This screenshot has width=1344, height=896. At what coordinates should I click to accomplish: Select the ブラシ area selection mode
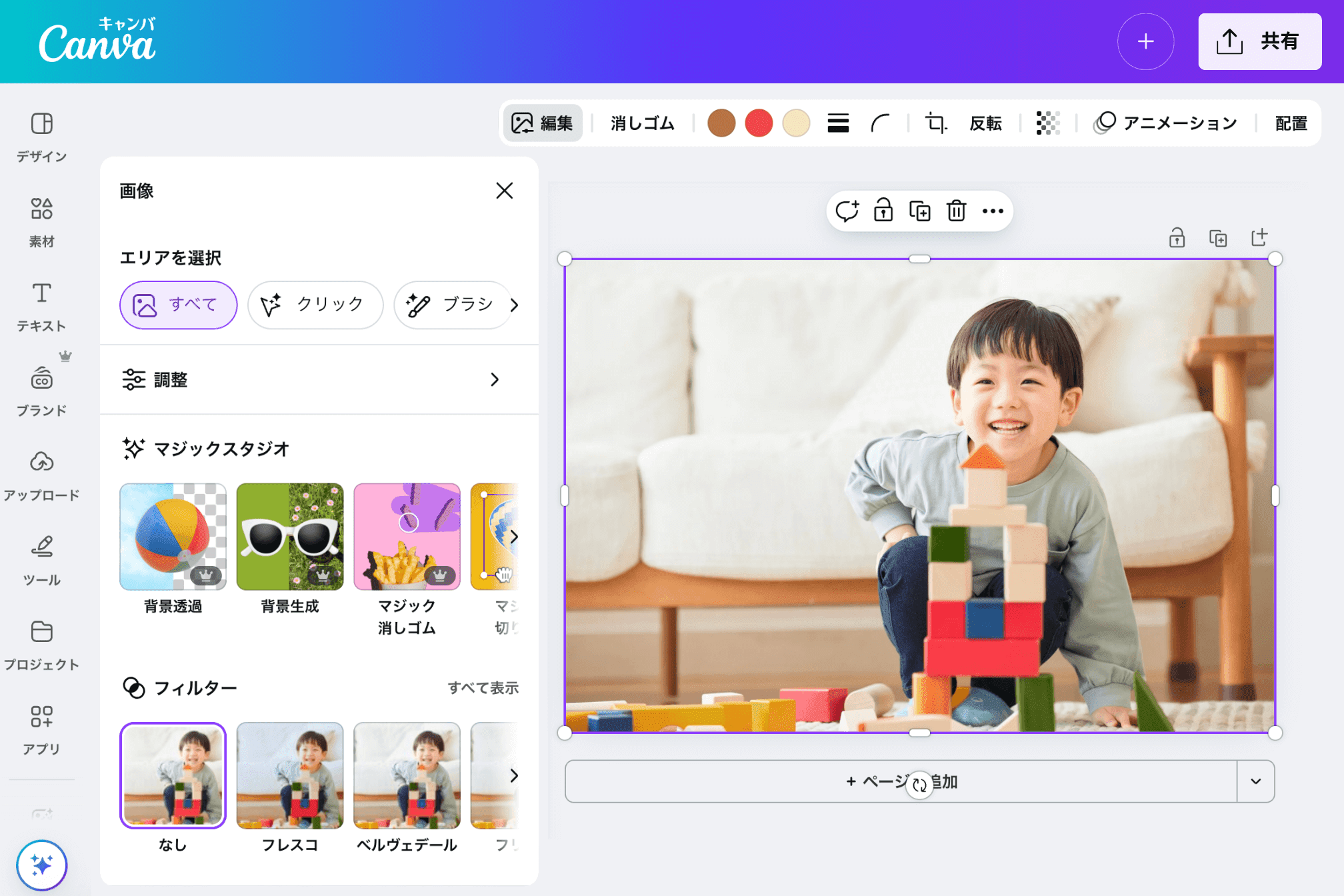(452, 305)
